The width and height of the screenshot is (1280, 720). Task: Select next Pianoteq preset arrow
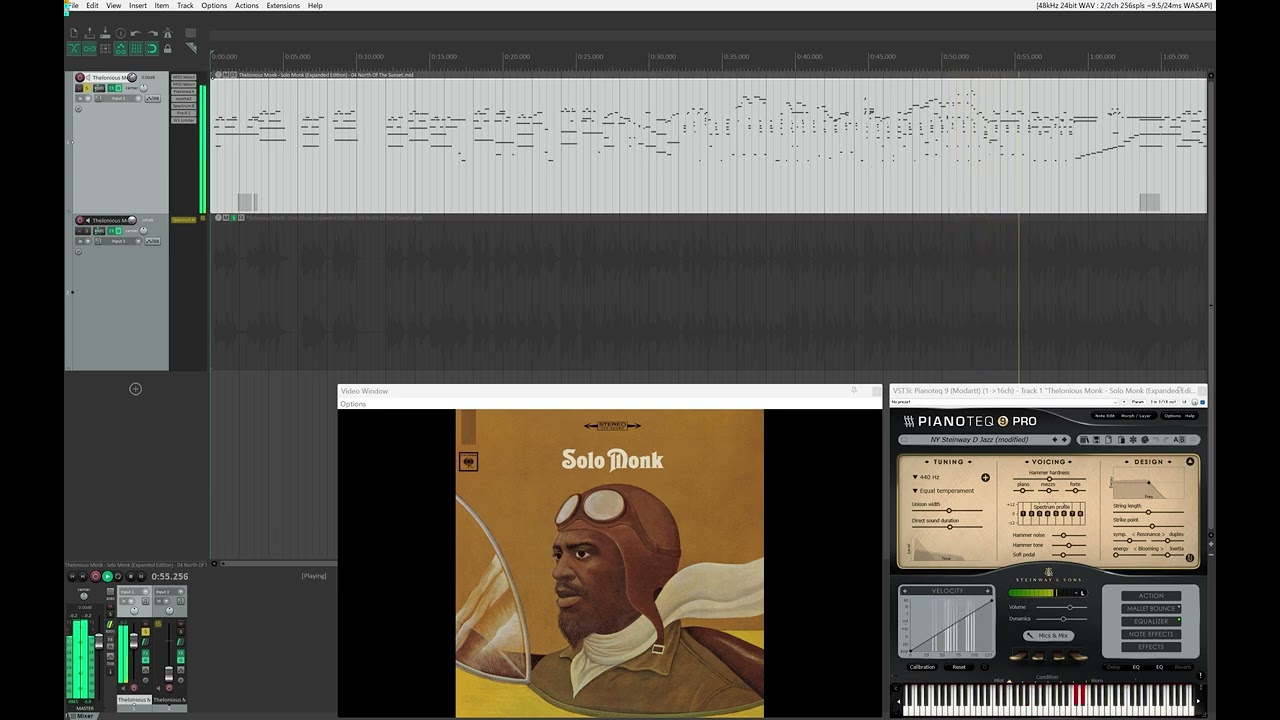coord(1064,439)
